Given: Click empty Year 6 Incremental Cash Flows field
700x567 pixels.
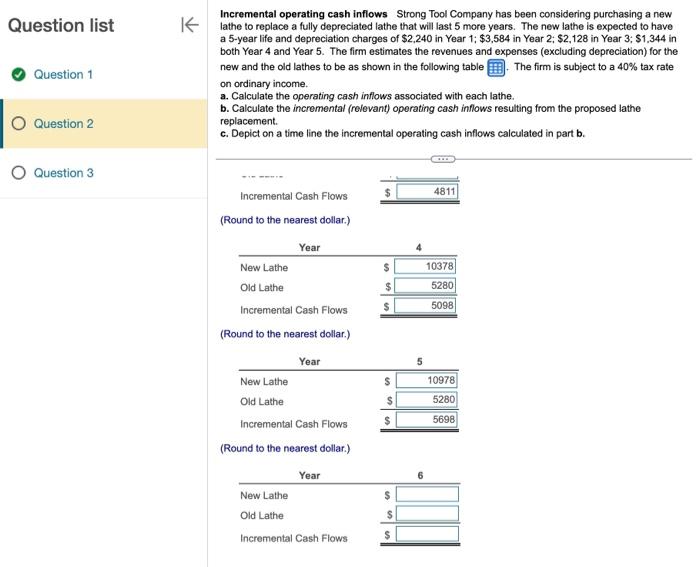Looking at the screenshot, I should click(x=427, y=534).
